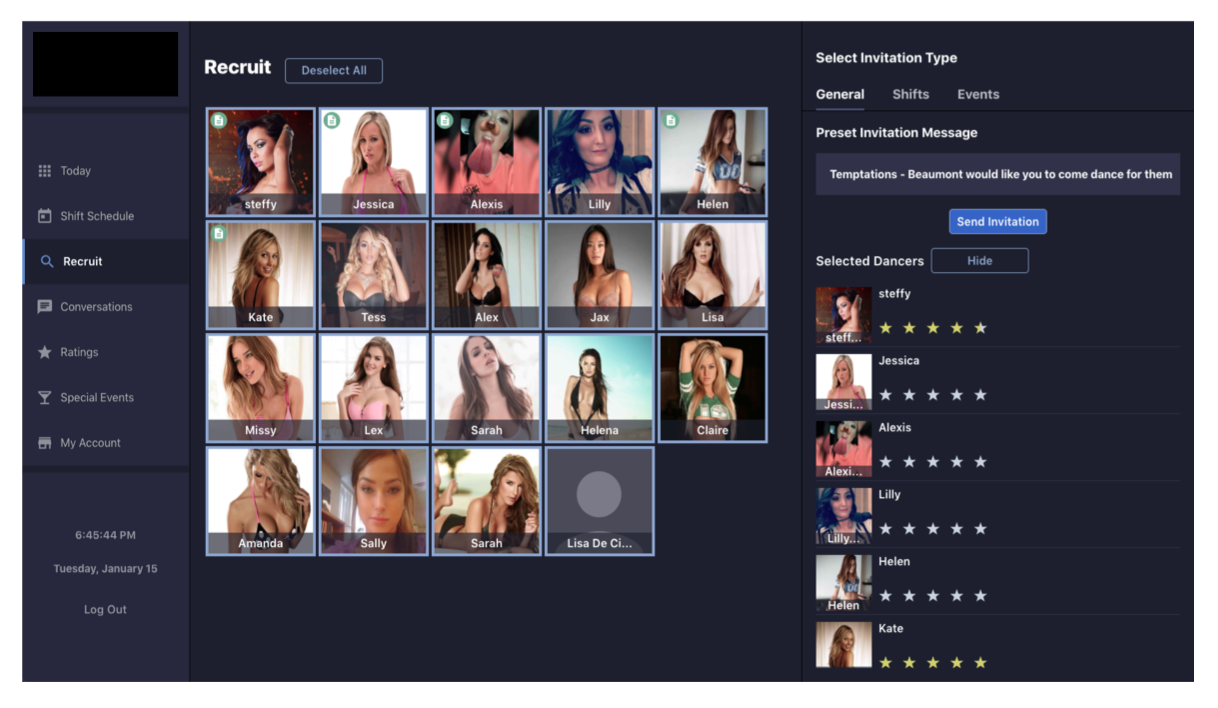
Task: Click the Send Invitation button
Action: [997, 222]
